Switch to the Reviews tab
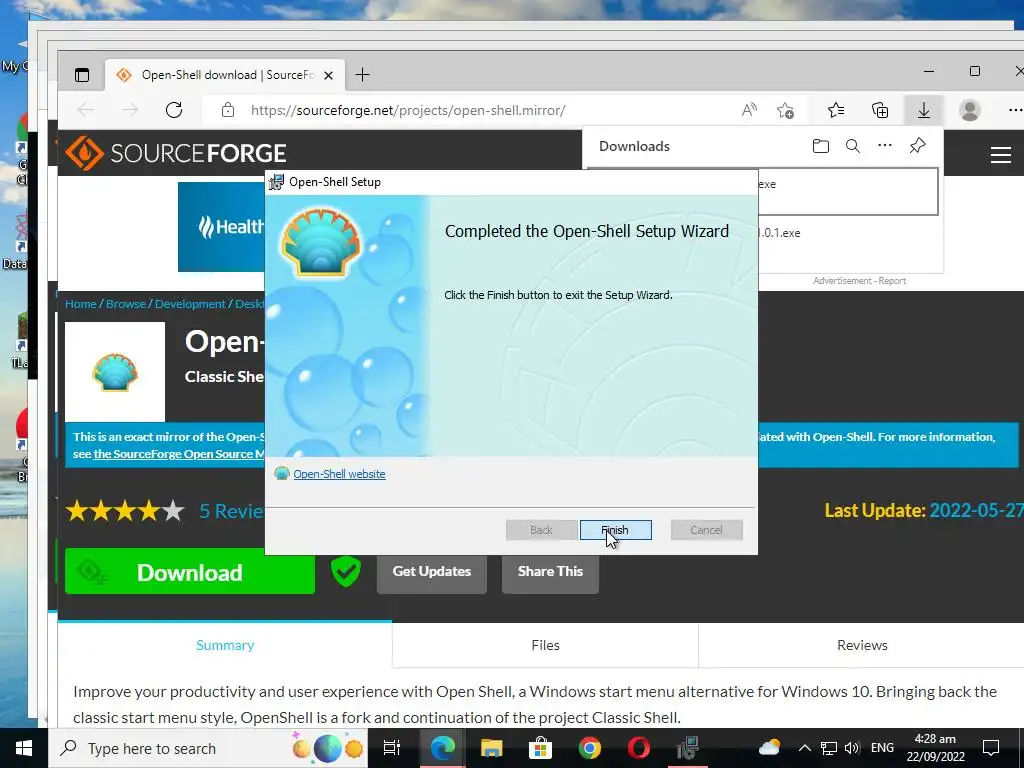The image size is (1024, 768). point(862,645)
